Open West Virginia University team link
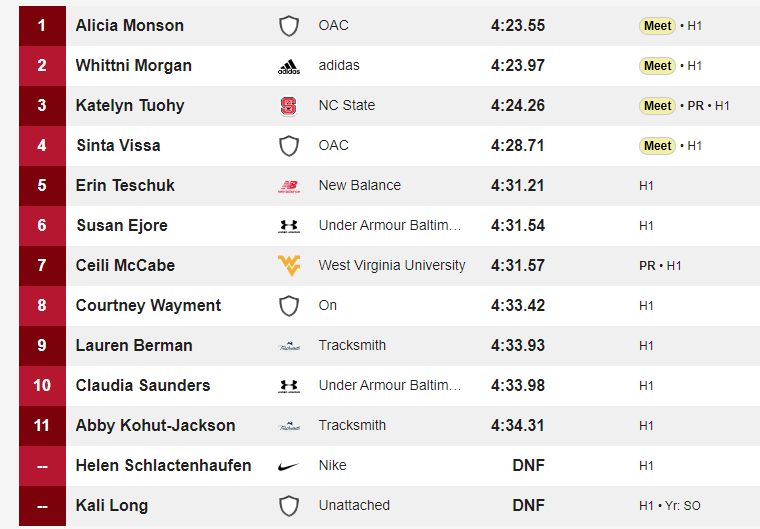The image size is (760, 529). (392, 265)
